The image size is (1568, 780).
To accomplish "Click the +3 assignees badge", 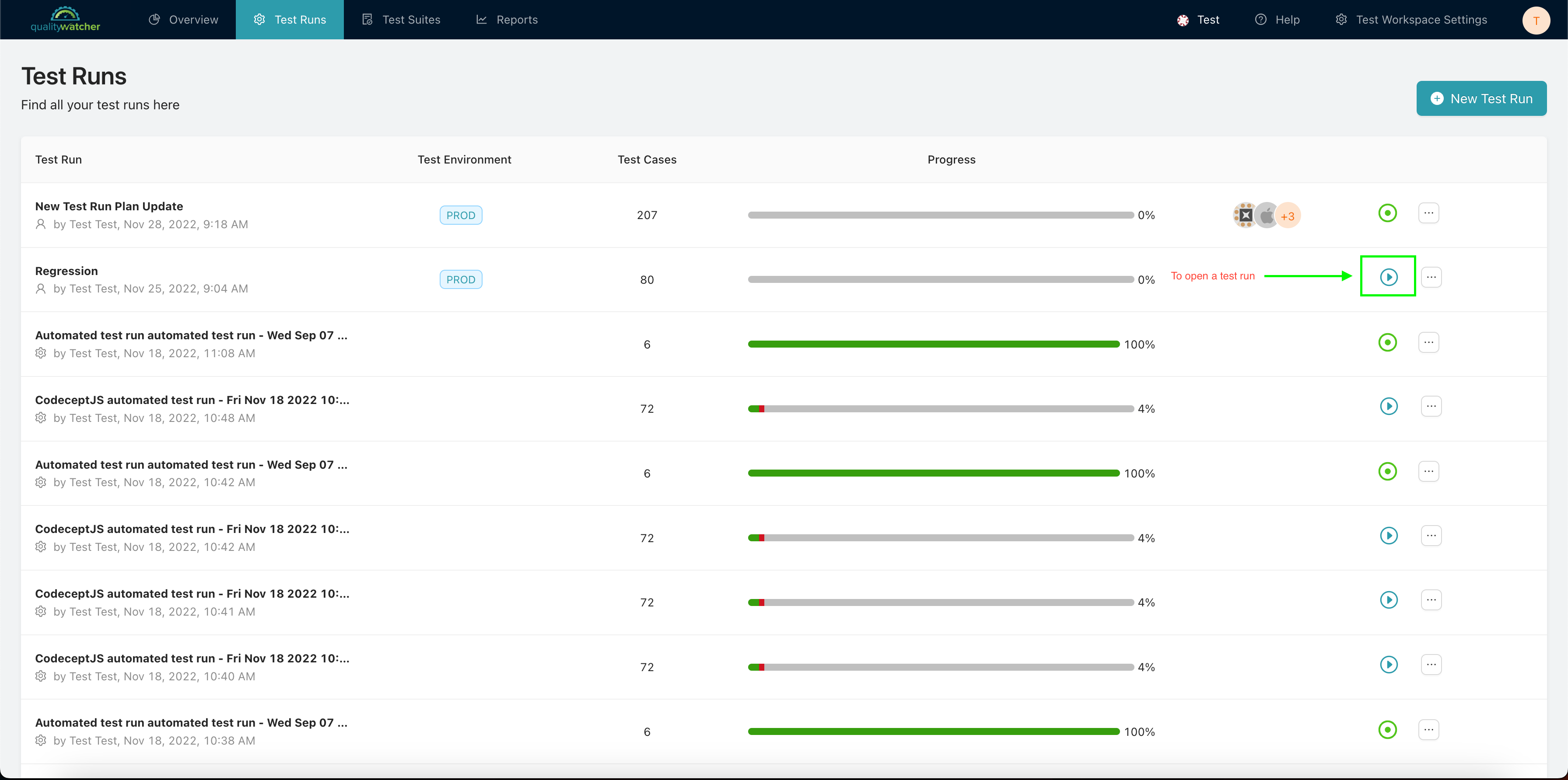I will pyautogui.click(x=1288, y=216).
